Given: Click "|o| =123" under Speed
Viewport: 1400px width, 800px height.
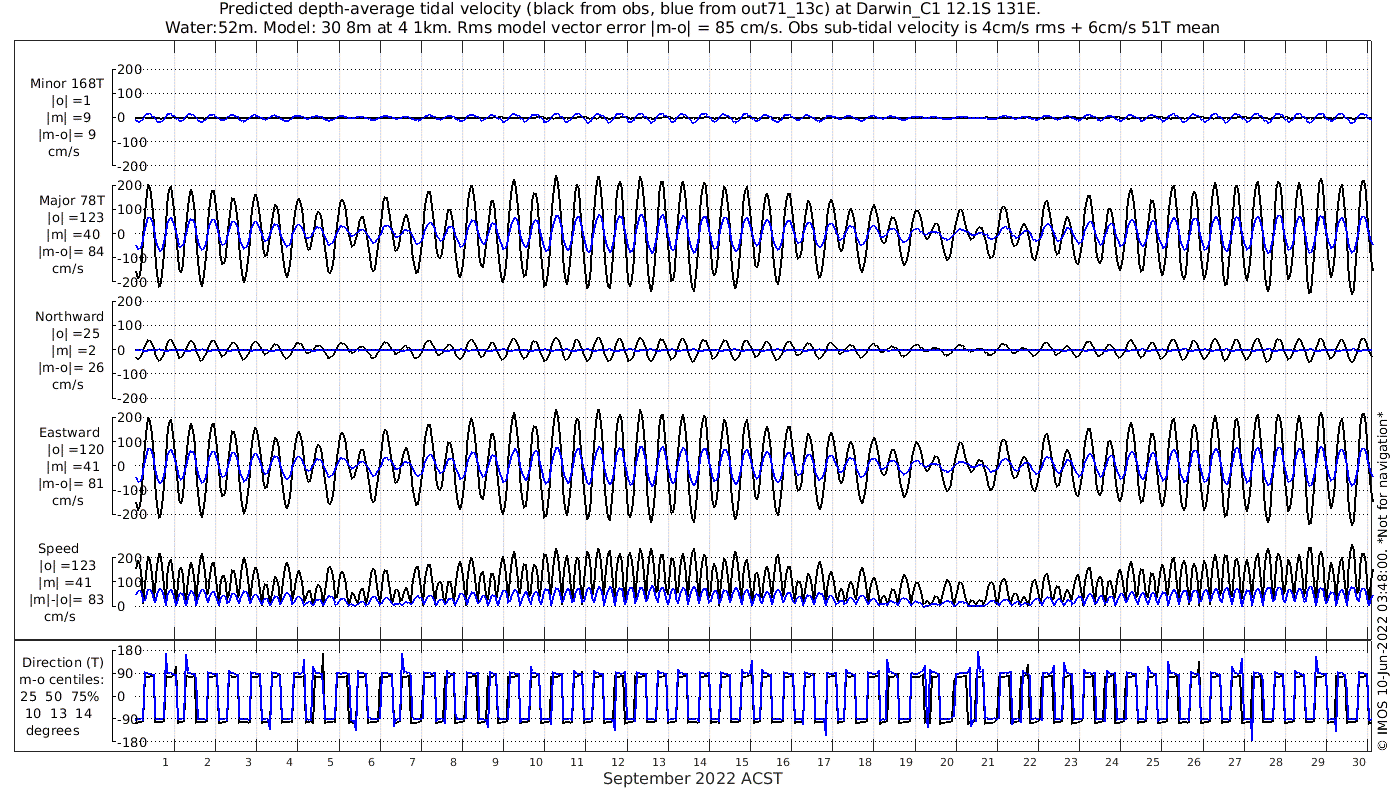Looking at the screenshot, I should (67, 565).
